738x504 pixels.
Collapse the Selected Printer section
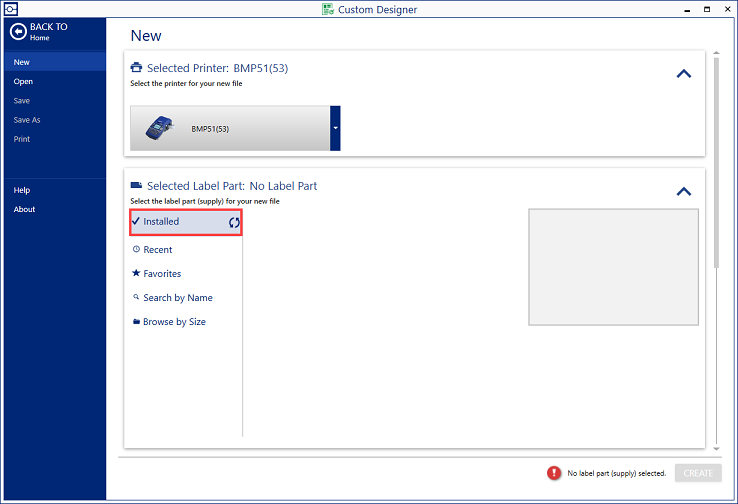[684, 73]
